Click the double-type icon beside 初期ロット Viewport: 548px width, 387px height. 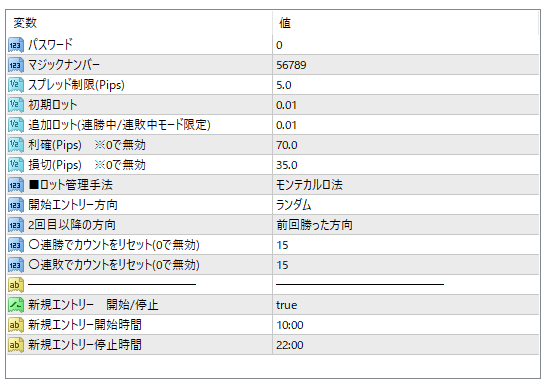pos(16,105)
